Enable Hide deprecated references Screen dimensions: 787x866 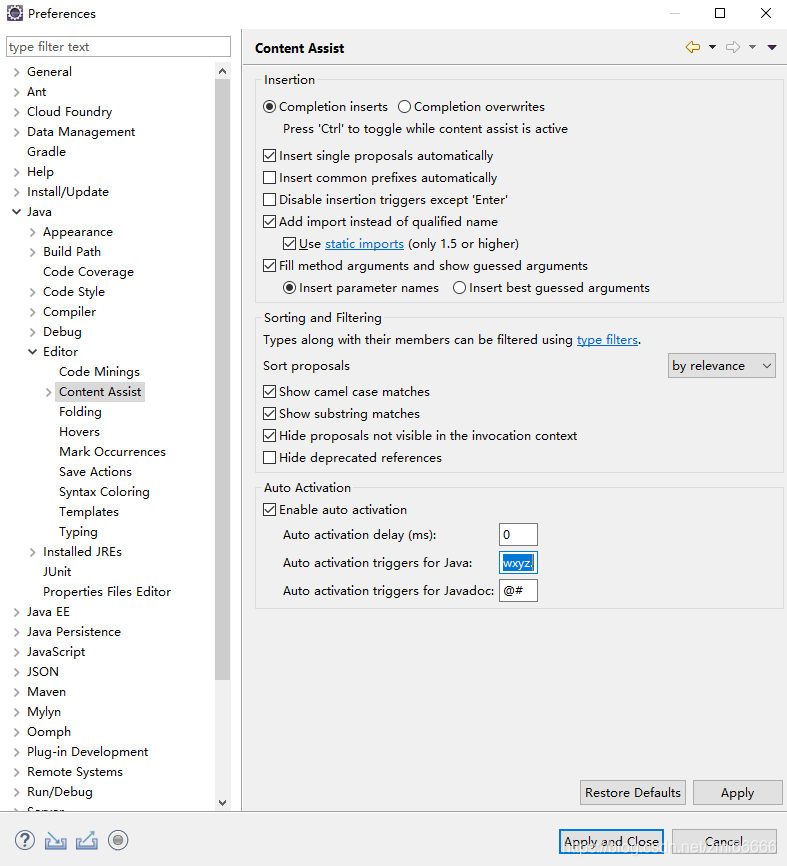270,458
